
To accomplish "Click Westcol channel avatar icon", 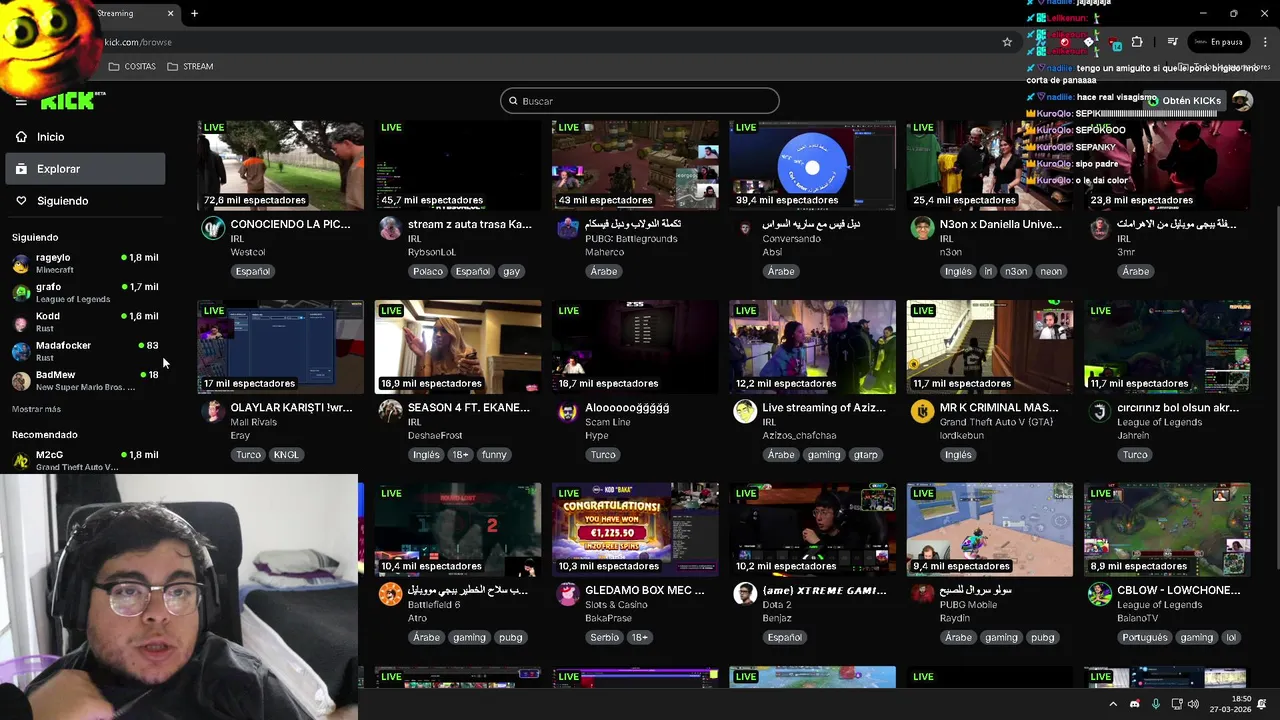I will click(213, 229).
